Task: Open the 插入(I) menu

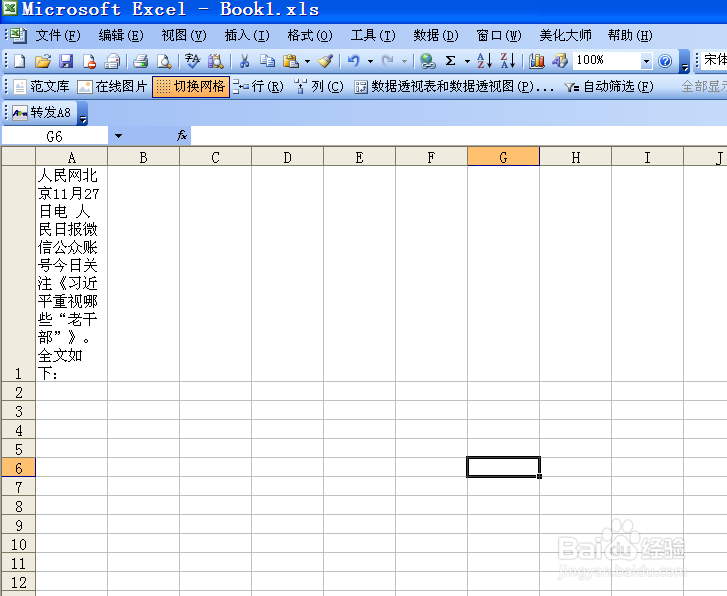Action: pos(247,35)
